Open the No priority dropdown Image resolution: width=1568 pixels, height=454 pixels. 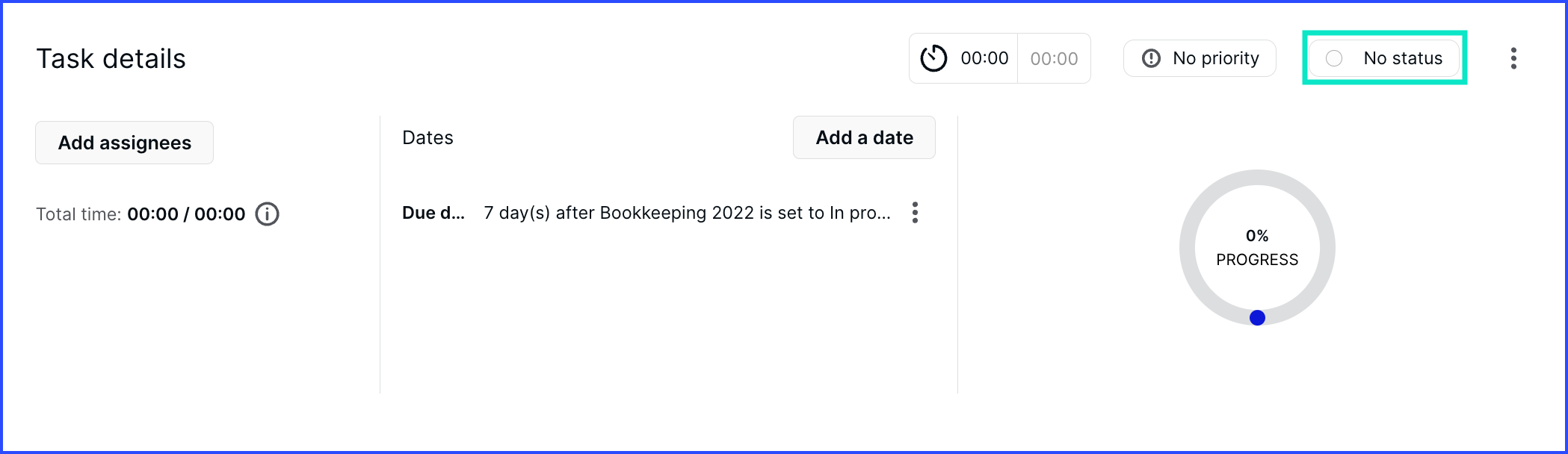click(x=1200, y=58)
